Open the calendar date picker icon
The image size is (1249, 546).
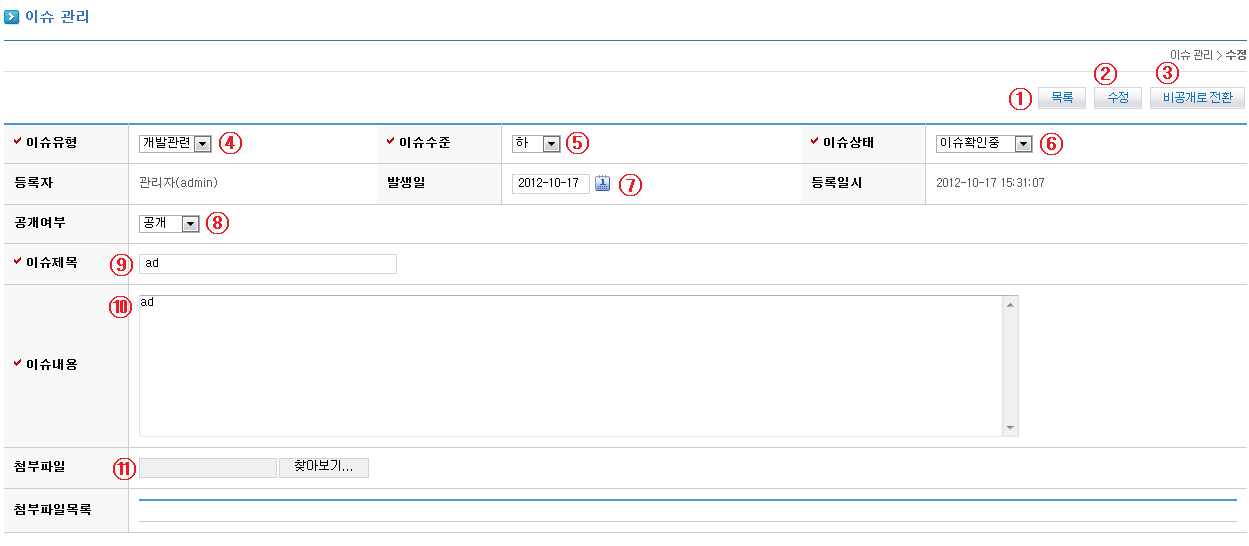(602, 184)
